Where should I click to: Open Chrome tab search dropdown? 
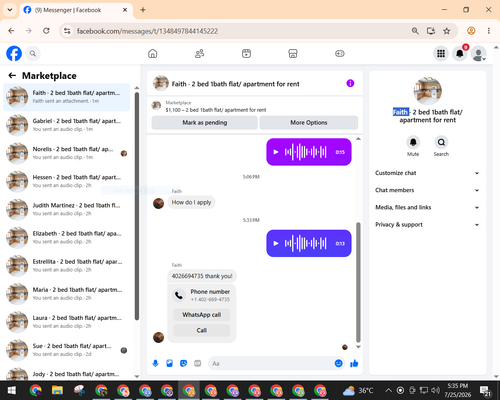[10, 10]
